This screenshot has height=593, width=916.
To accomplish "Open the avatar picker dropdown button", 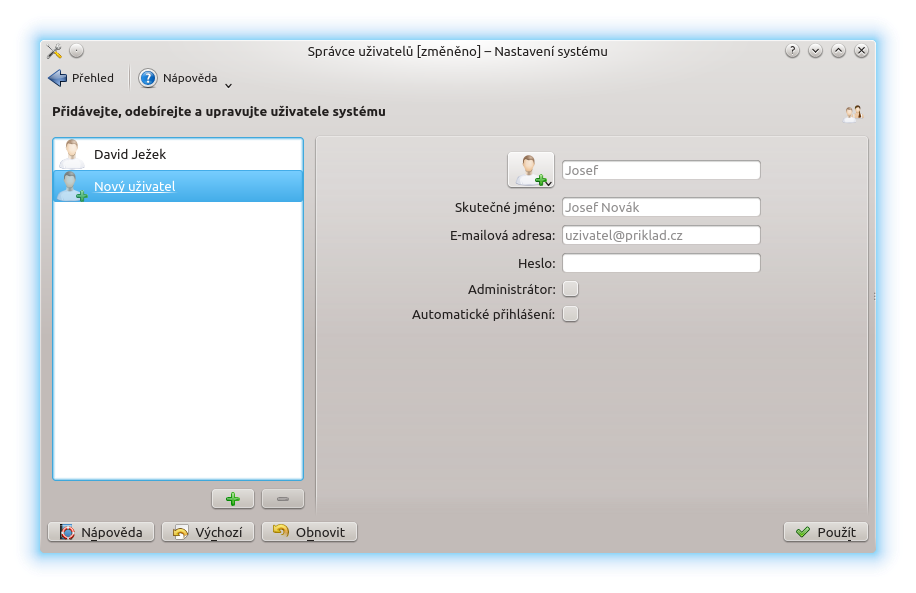I will (530, 170).
